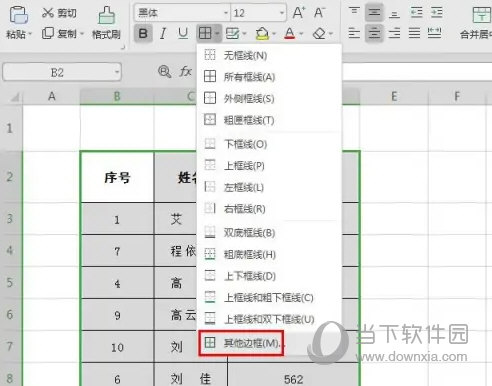Image resolution: width=492 pixels, height=386 pixels.
Task: Click the fx insert function icon
Action: click(185, 71)
